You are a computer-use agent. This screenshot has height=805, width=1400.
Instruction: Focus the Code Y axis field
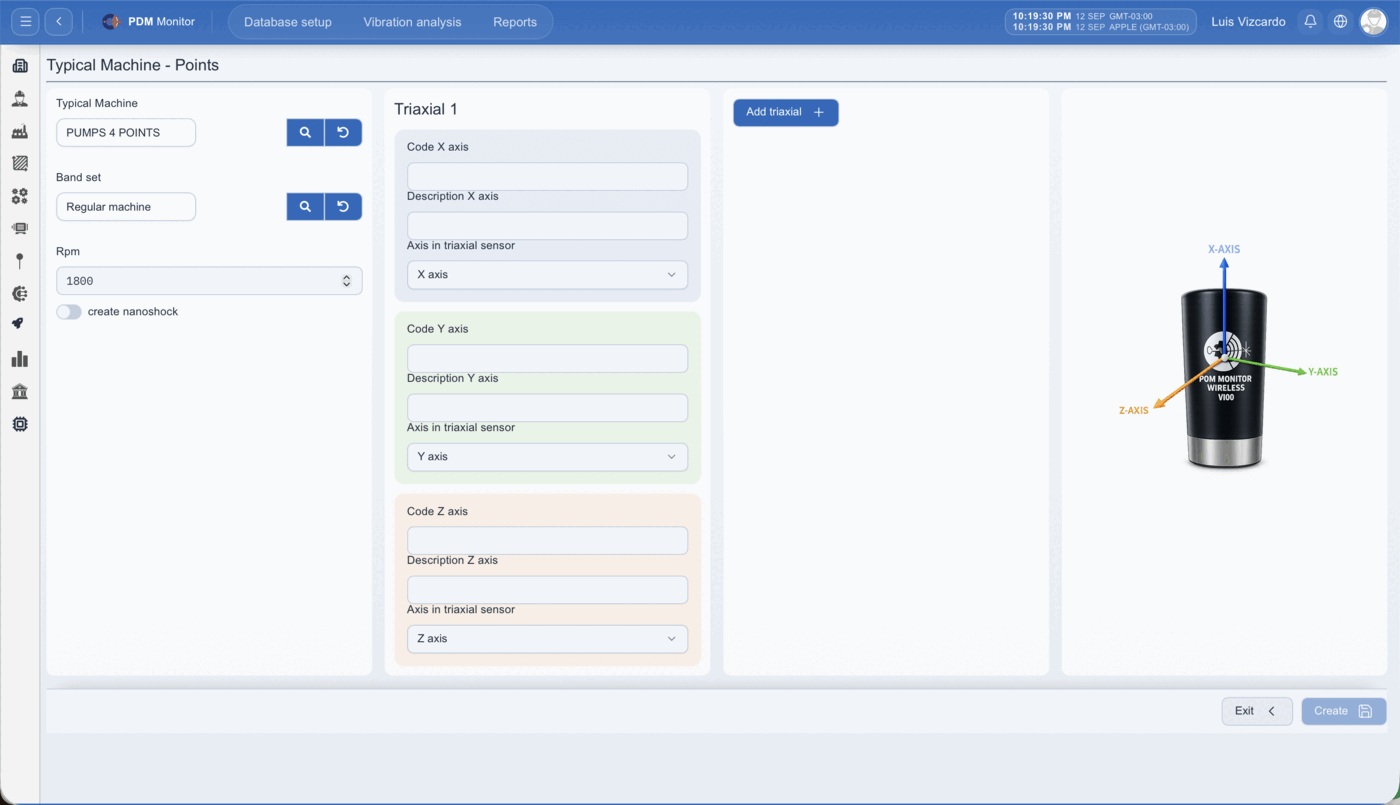(x=547, y=359)
